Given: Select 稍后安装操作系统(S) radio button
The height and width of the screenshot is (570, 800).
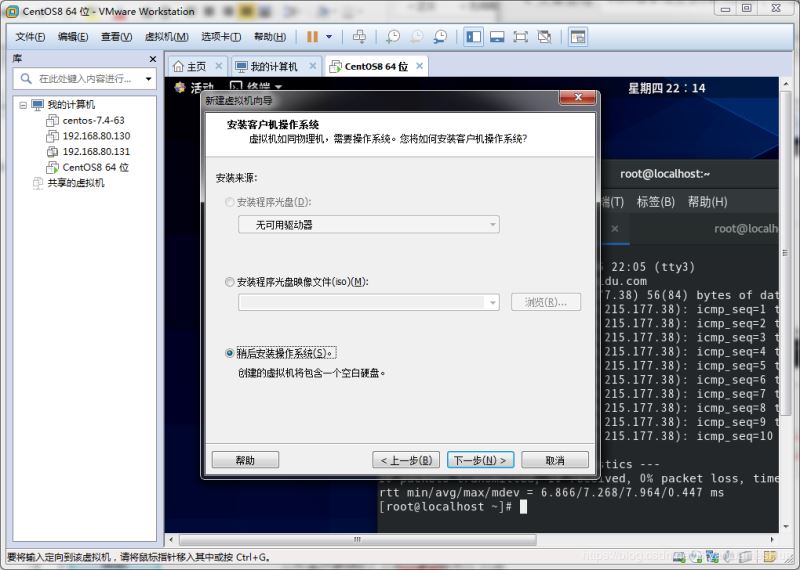Looking at the screenshot, I should pos(230,353).
